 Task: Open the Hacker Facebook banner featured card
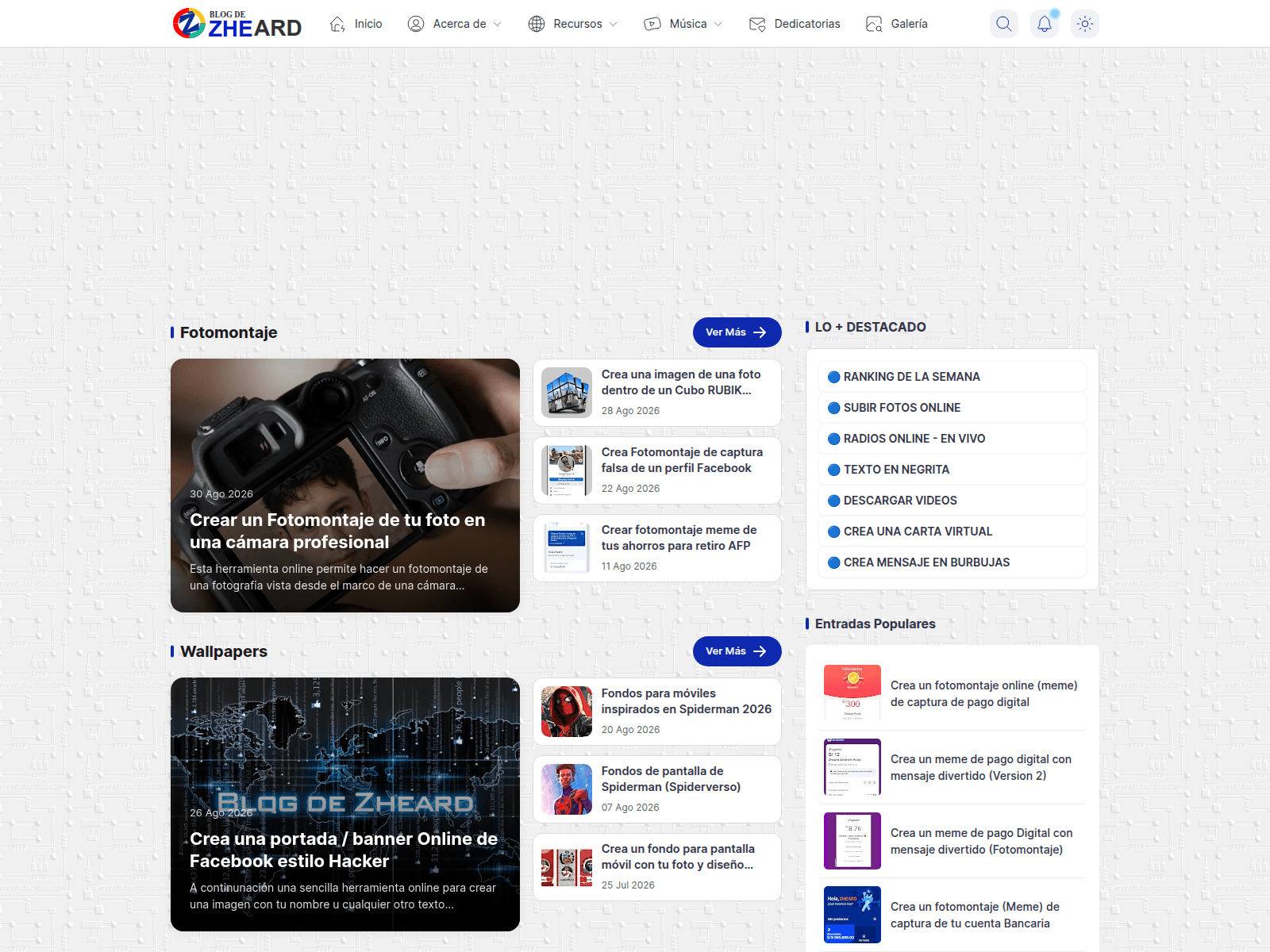point(345,804)
